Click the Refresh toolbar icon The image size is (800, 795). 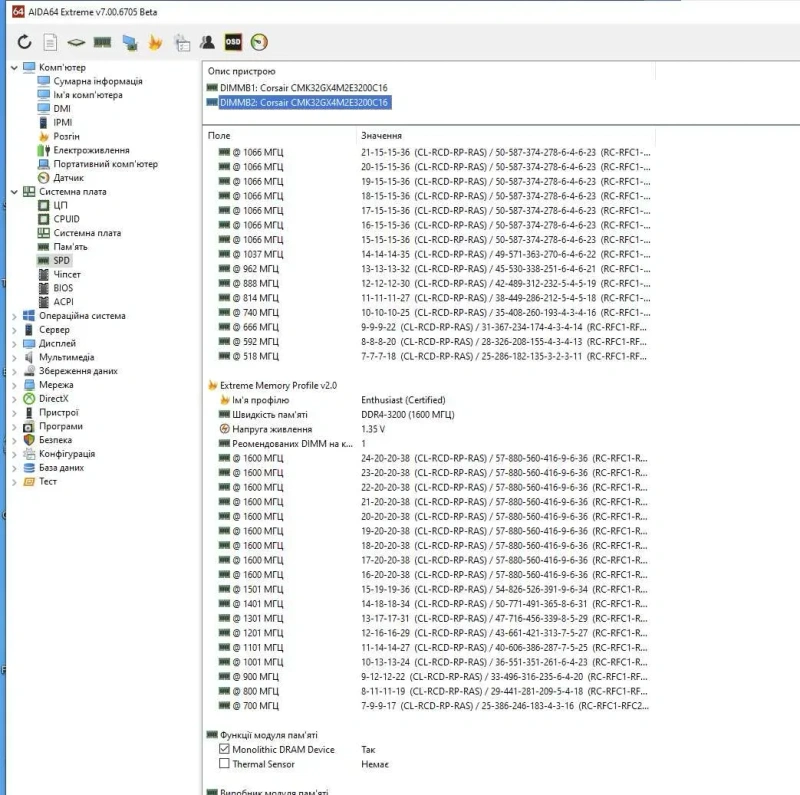point(24,42)
